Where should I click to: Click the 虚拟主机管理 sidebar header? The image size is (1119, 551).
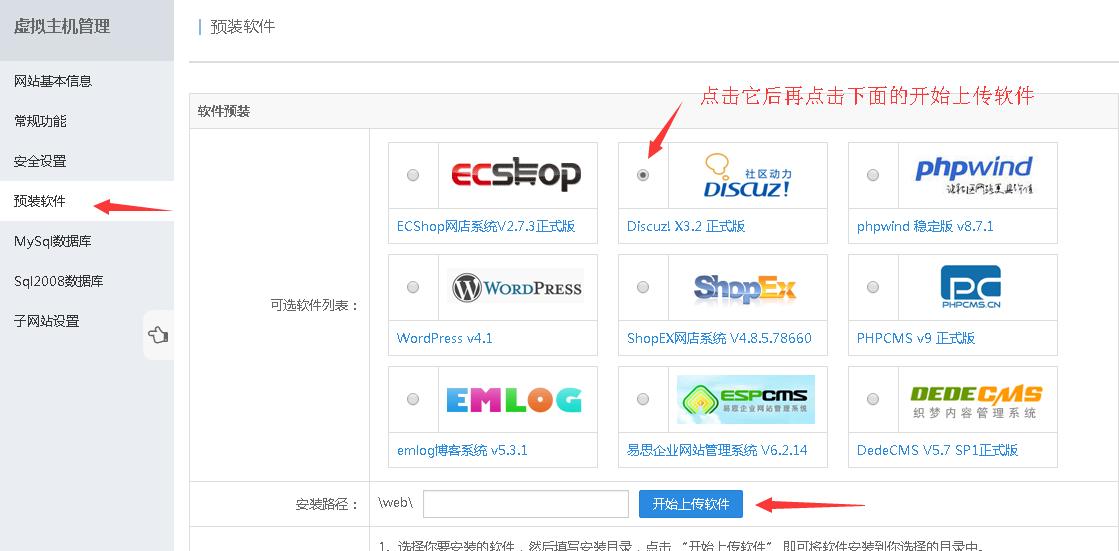62,27
